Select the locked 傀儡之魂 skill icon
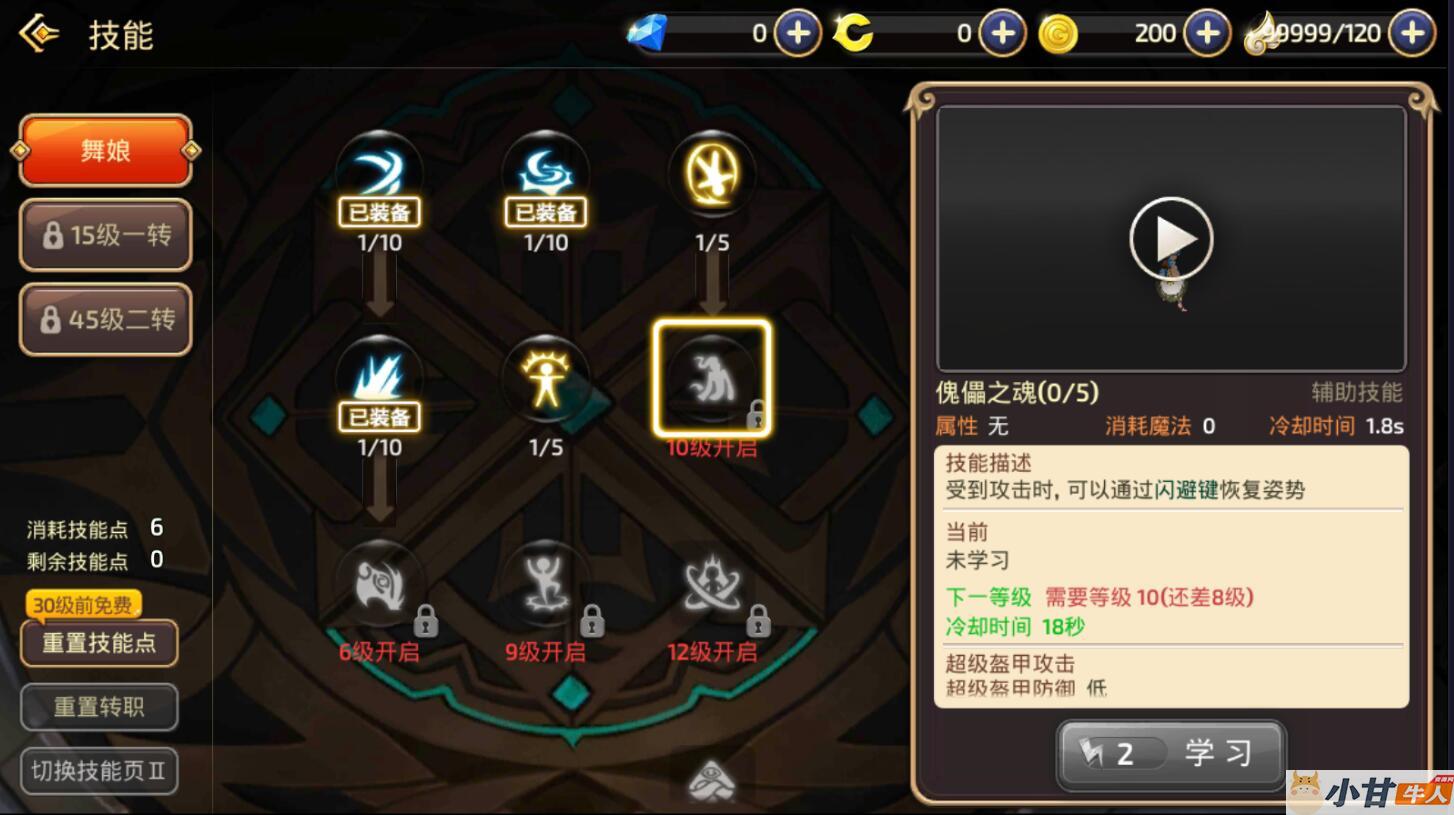Screen dimensions: 1454x815 (712, 379)
